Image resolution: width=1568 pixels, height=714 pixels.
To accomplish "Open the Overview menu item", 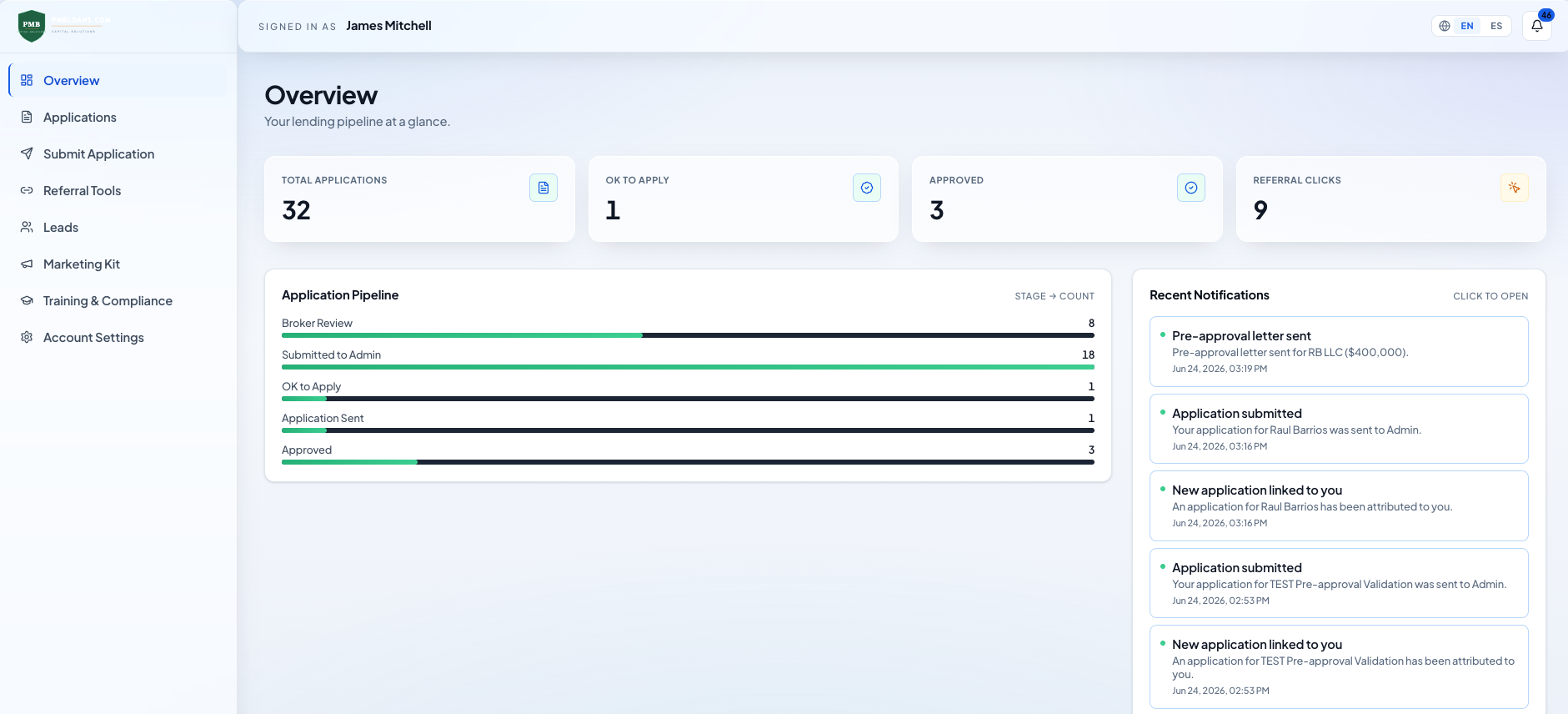I will coord(118,80).
